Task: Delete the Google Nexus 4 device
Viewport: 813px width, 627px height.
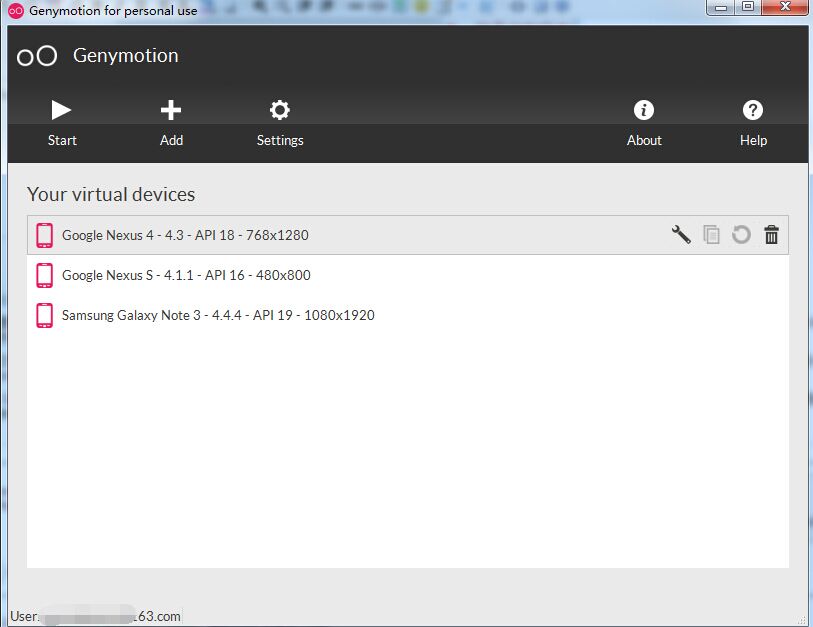Action: [x=771, y=234]
